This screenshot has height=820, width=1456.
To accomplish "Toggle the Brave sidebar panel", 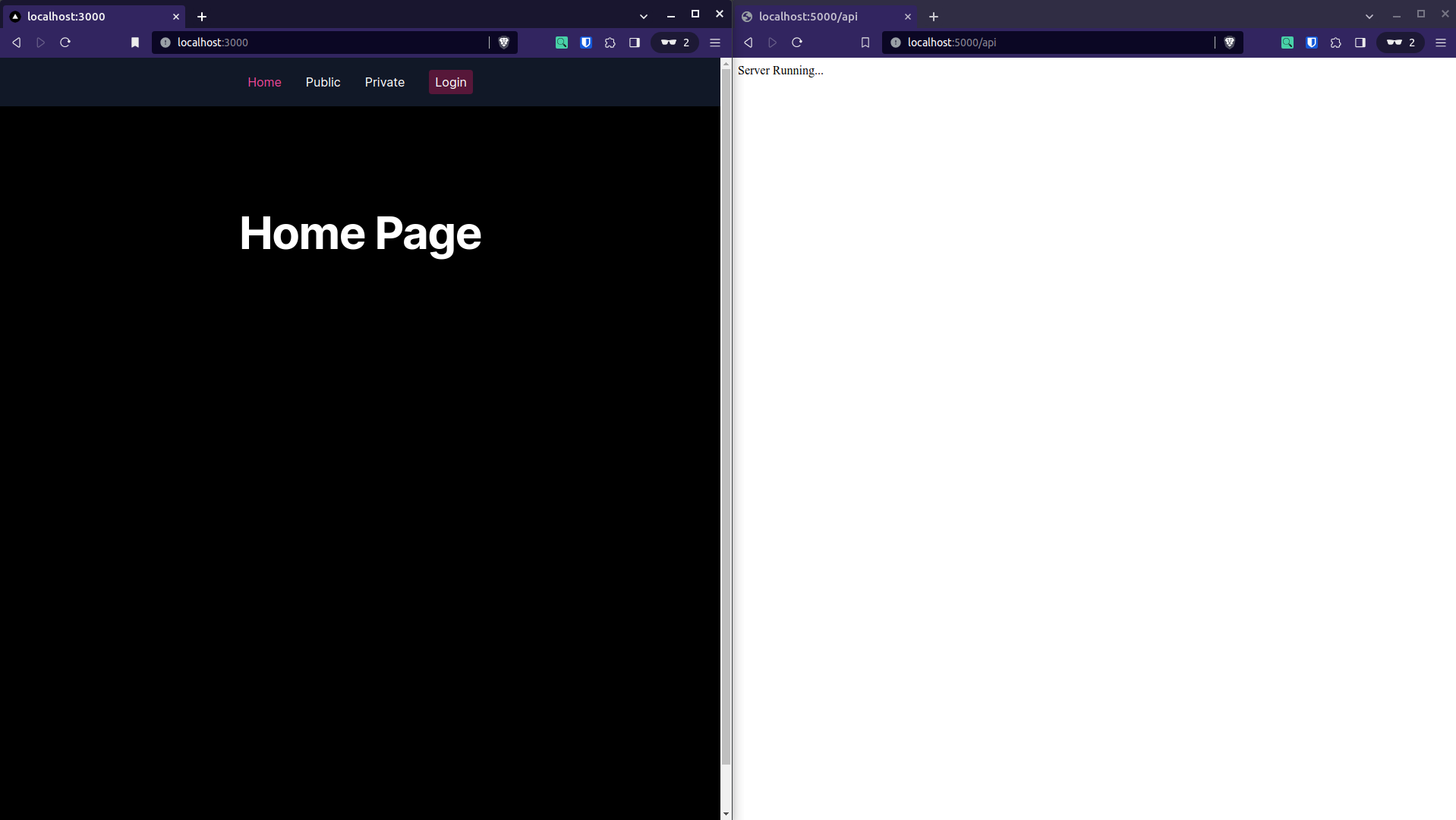I will (x=634, y=43).
